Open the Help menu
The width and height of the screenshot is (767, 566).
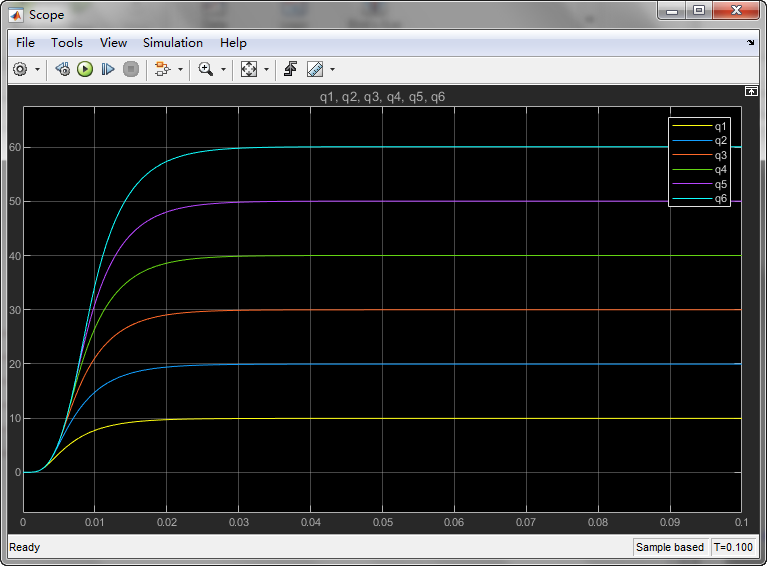coord(233,43)
